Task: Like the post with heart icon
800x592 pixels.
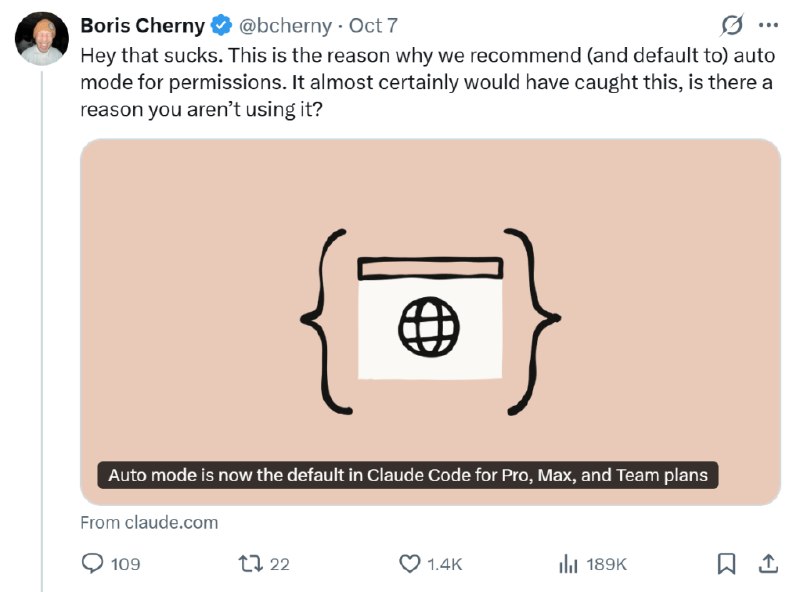Action: pyautogui.click(x=409, y=564)
